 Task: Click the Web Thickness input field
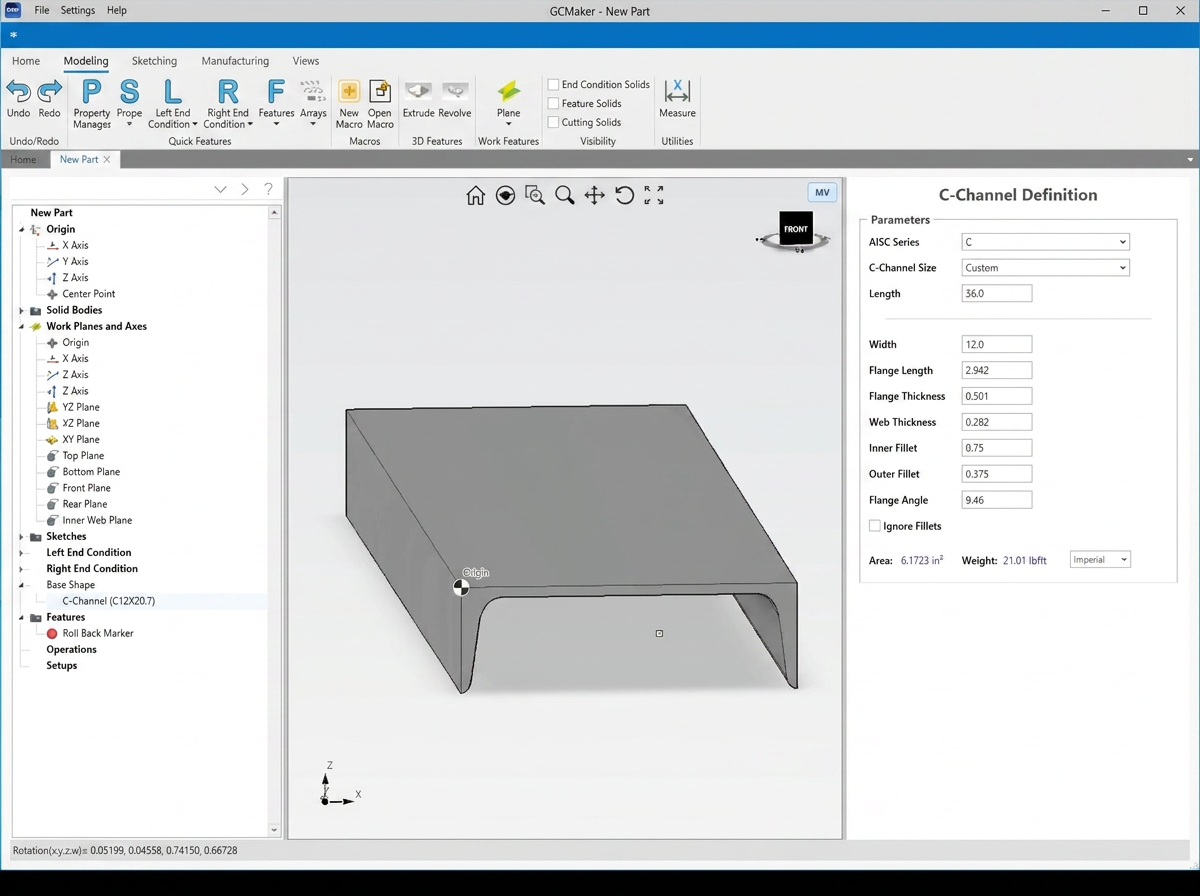click(997, 422)
